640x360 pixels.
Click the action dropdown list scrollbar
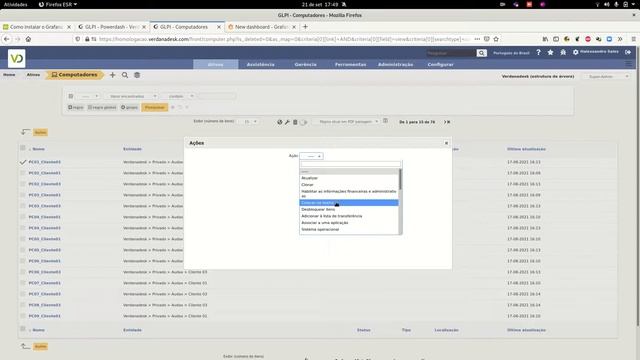pyautogui.click(x=400, y=180)
